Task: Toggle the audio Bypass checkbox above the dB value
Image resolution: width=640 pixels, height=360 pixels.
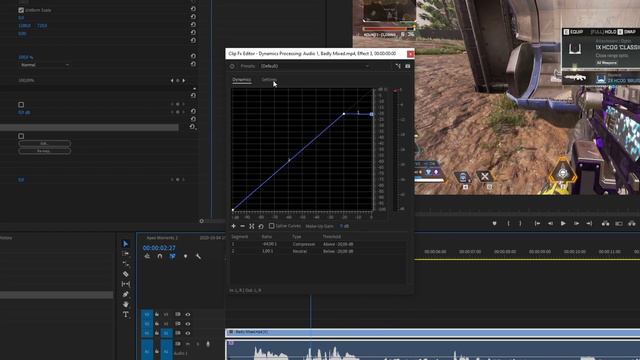Action: (21, 105)
